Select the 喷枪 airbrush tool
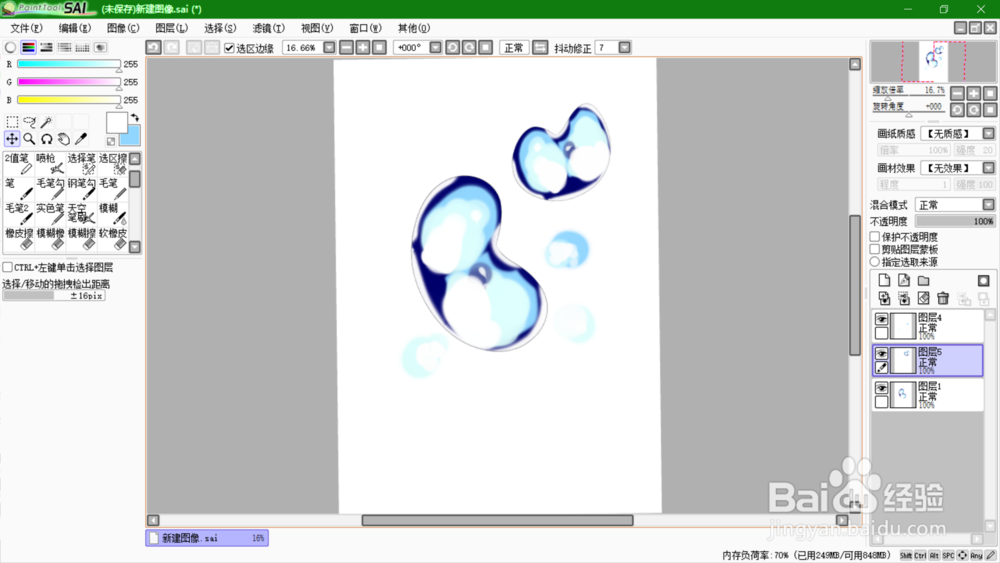 pyautogui.click(x=50, y=163)
